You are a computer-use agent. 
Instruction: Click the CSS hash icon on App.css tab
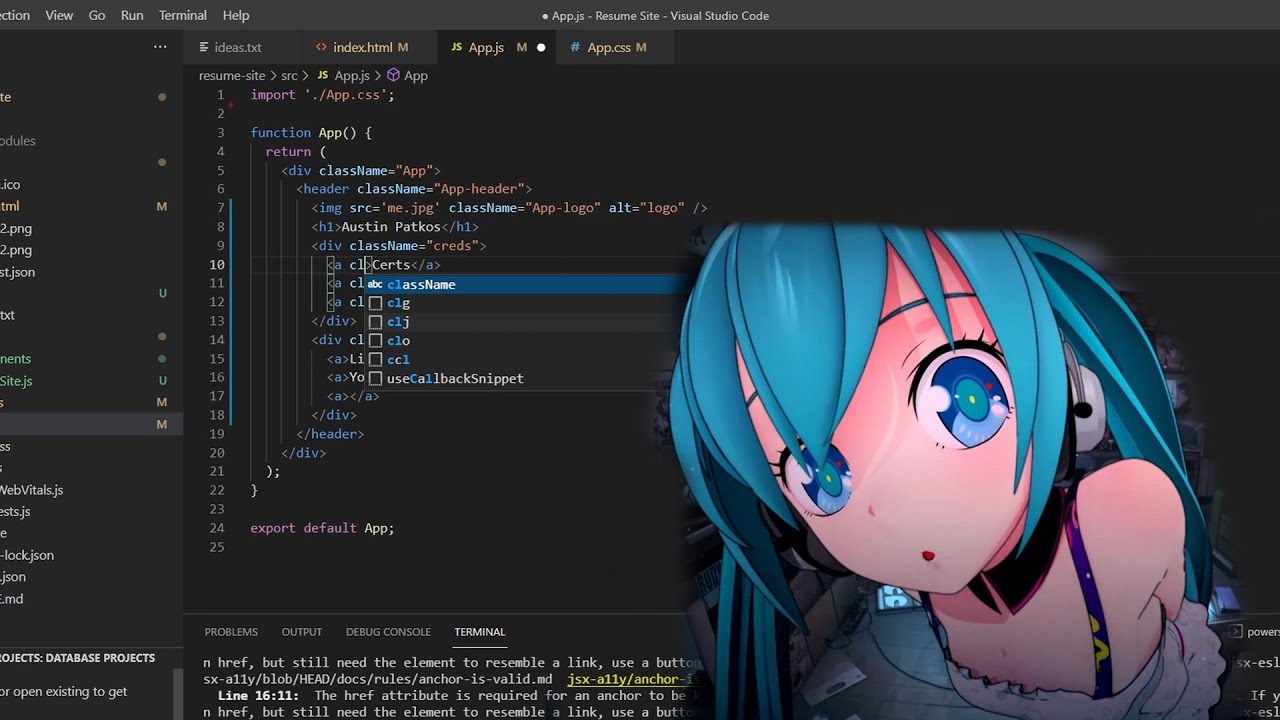click(575, 47)
